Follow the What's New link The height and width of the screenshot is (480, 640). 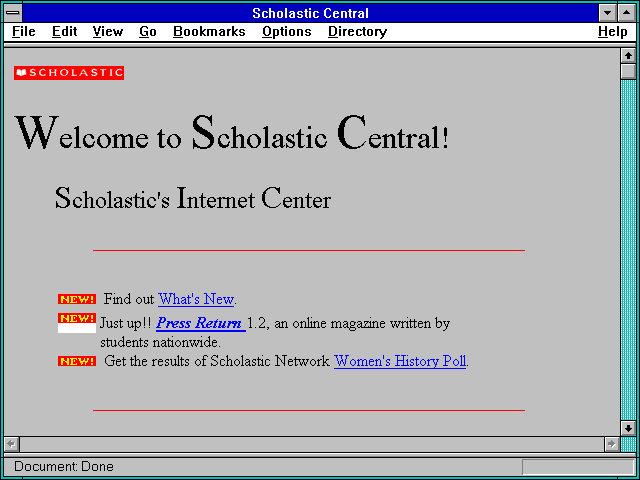pos(196,299)
